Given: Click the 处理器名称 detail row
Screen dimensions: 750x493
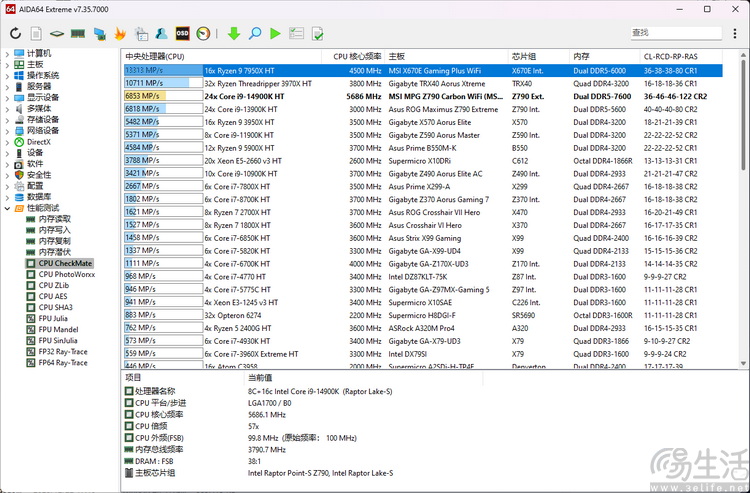Looking at the screenshot, I should coord(258,391).
